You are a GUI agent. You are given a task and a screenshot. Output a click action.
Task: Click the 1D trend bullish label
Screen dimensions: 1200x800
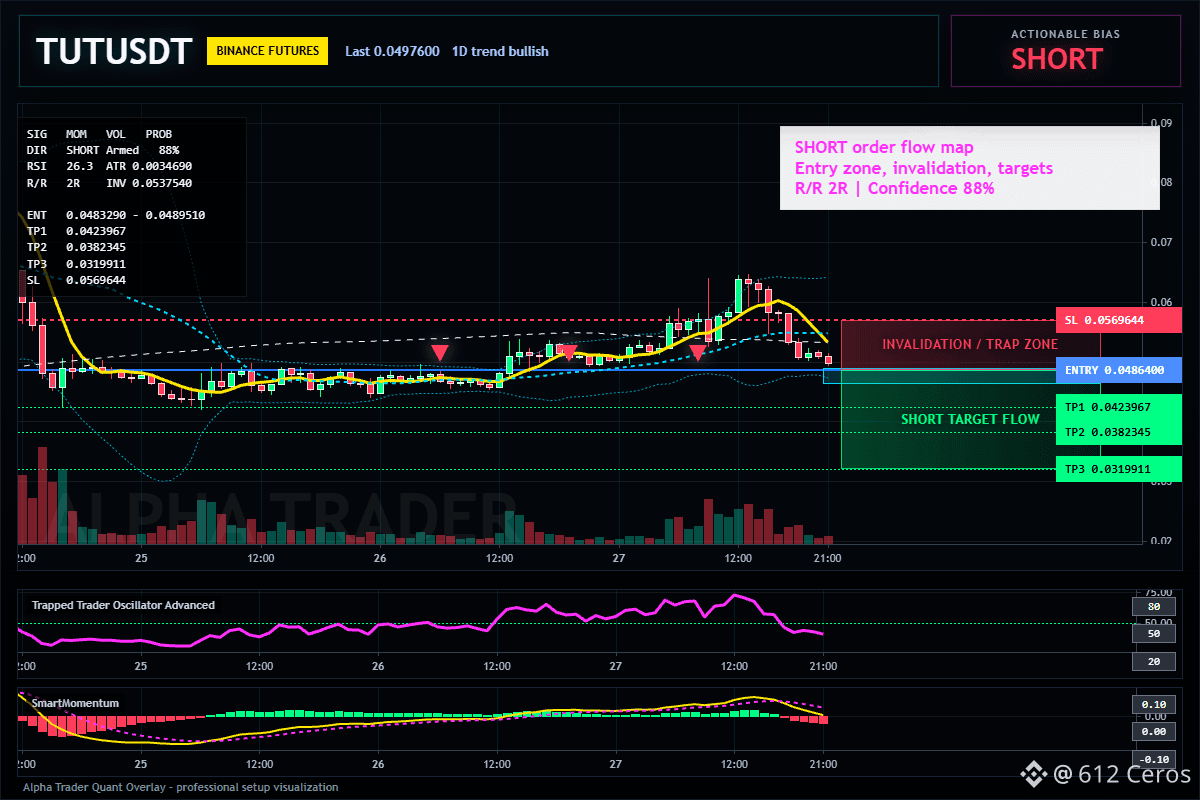pyautogui.click(x=500, y=51)
